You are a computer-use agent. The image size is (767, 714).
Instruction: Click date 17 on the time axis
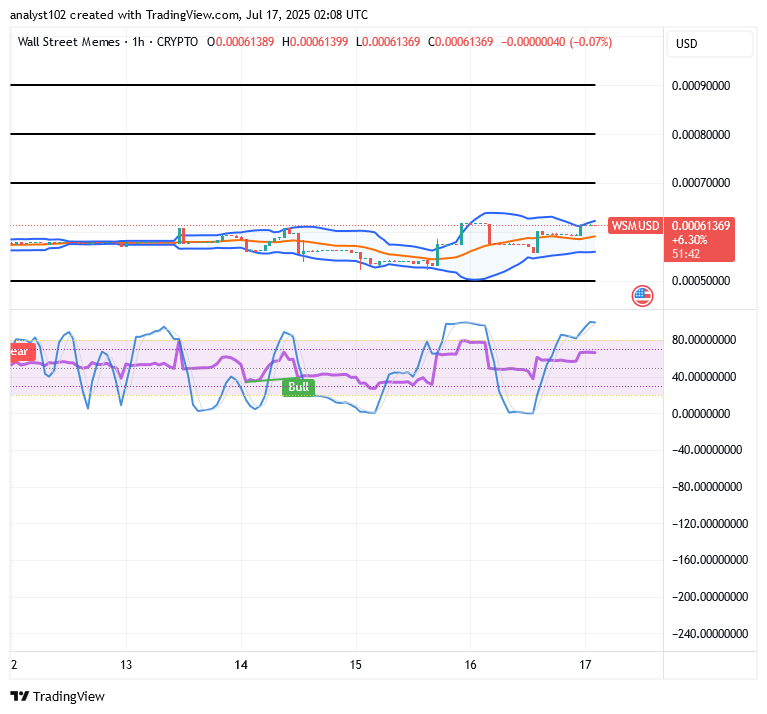(585, 665)
